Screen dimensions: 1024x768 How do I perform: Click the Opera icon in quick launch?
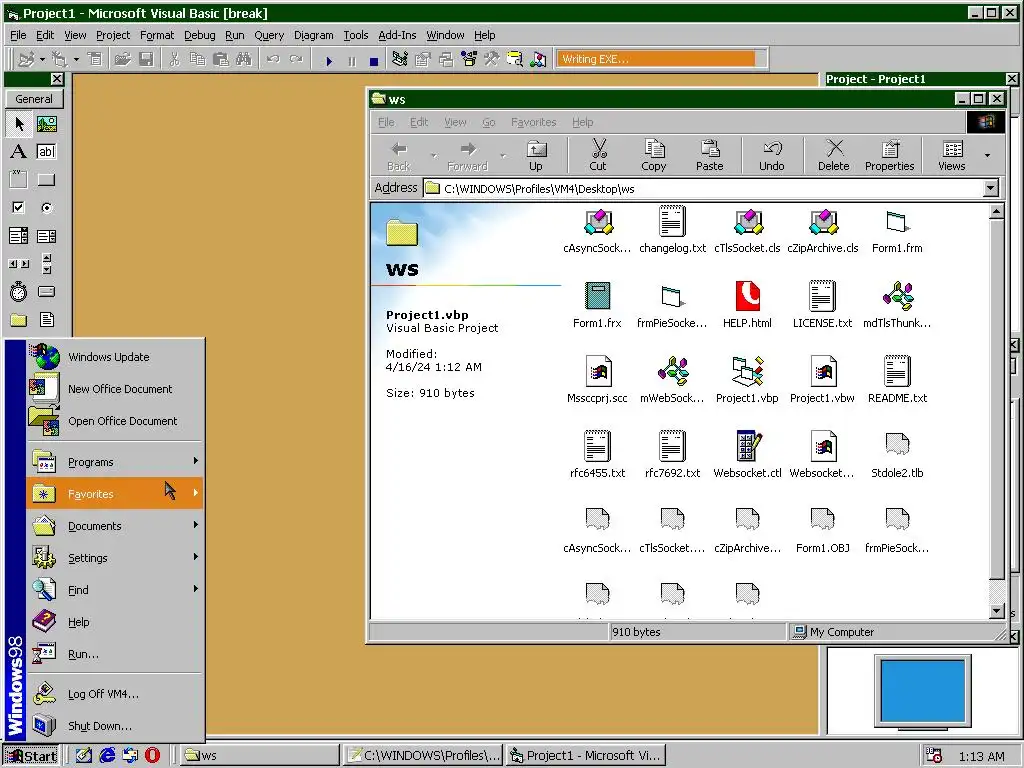[x=152, y=756]
